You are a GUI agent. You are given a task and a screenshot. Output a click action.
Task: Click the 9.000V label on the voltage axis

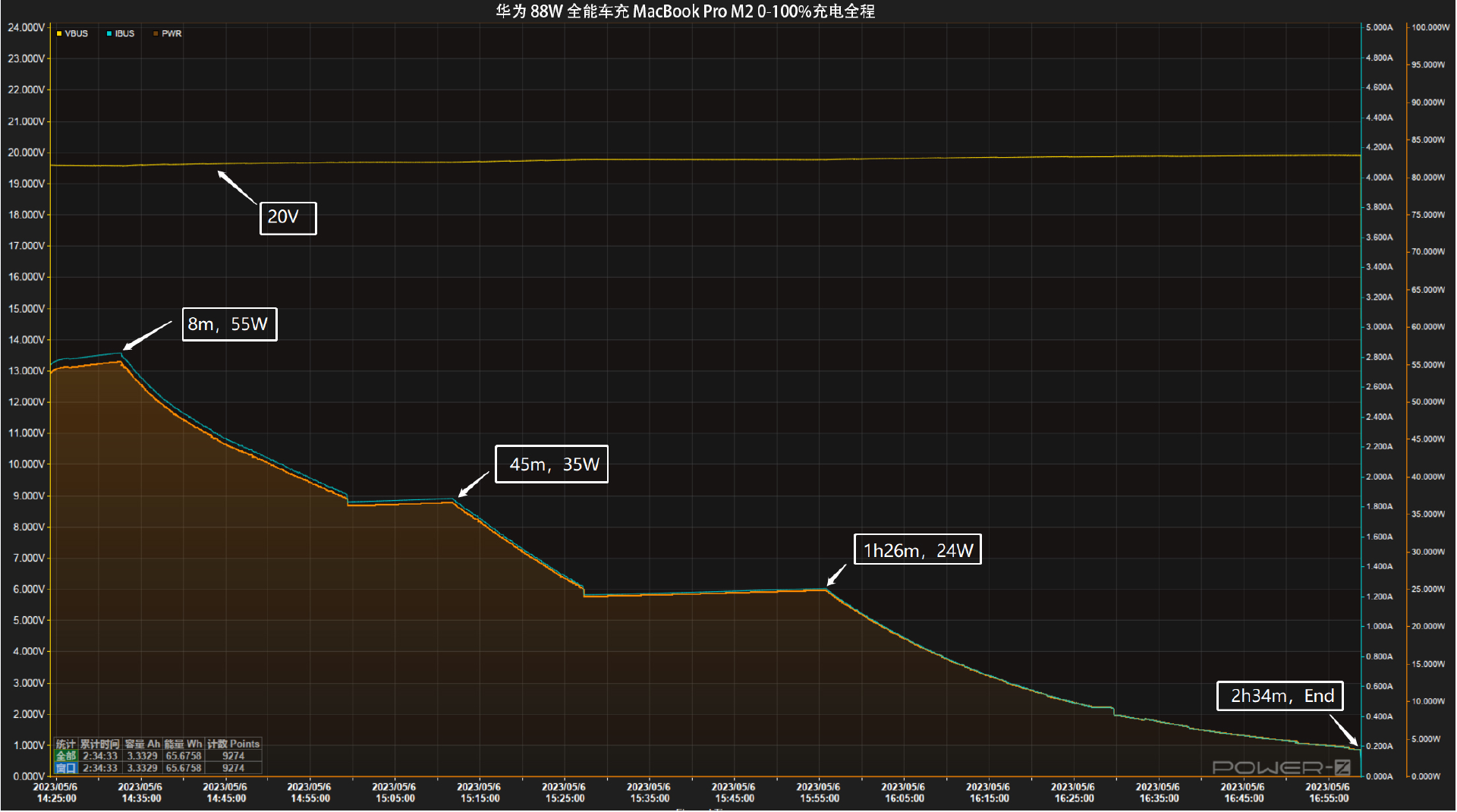pyautogui.click(x=28, y=496)
